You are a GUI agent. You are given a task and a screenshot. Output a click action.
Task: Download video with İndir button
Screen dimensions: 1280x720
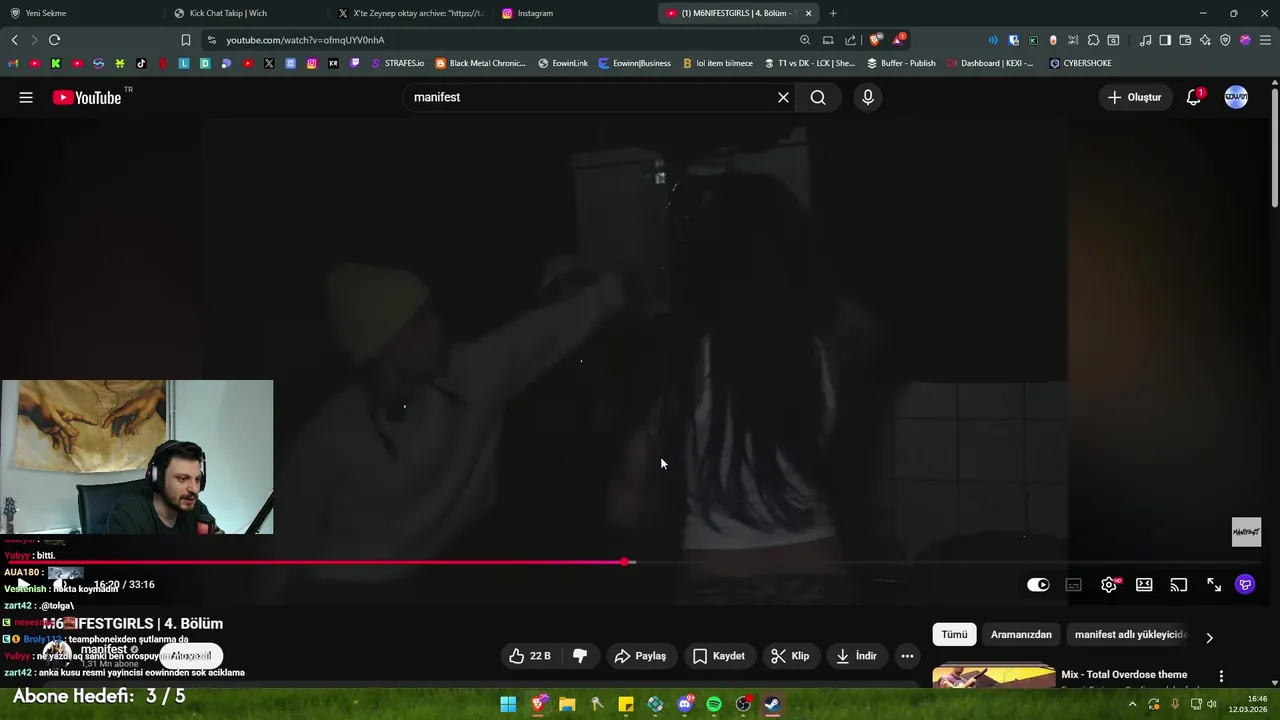pos(856,656)
